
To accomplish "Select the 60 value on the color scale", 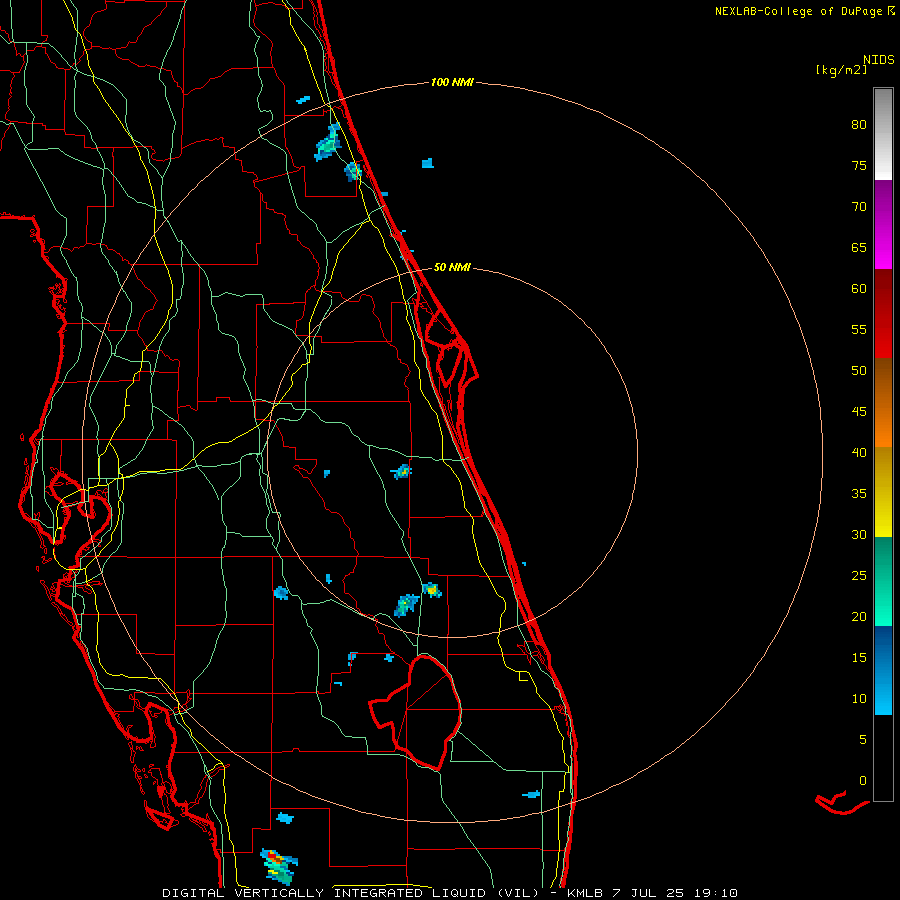I will [859, 289].
